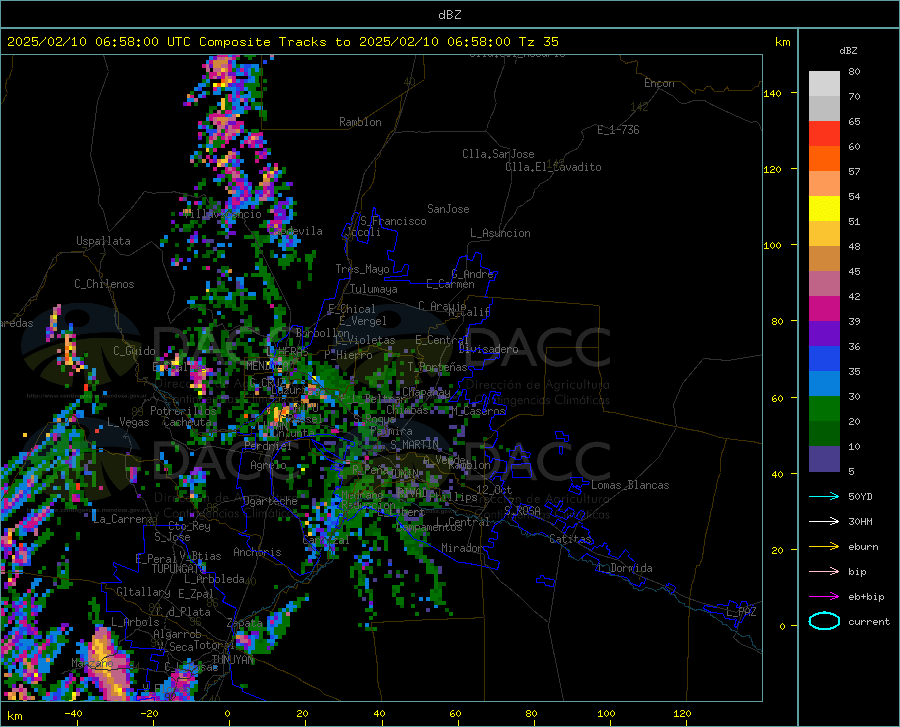Viewport: 900px width, 727px height.
Task: Select the light blue 30-35 dBZ swatch
Action: [824, 384]
